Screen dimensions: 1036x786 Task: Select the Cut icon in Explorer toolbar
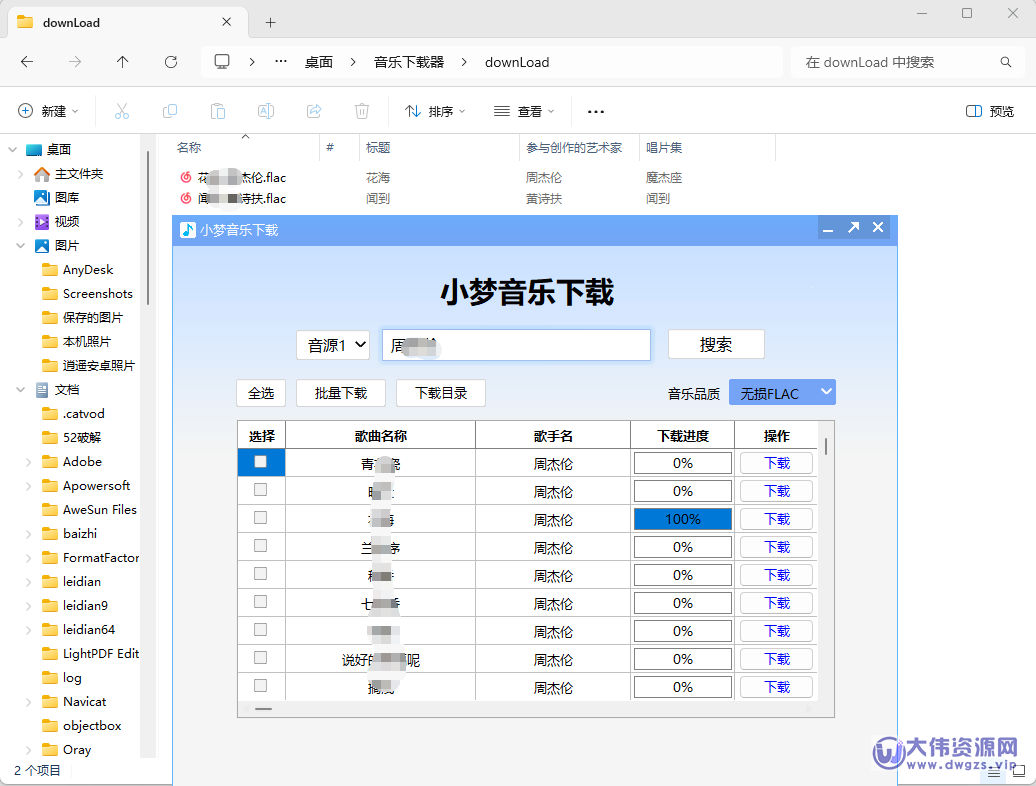122,111
